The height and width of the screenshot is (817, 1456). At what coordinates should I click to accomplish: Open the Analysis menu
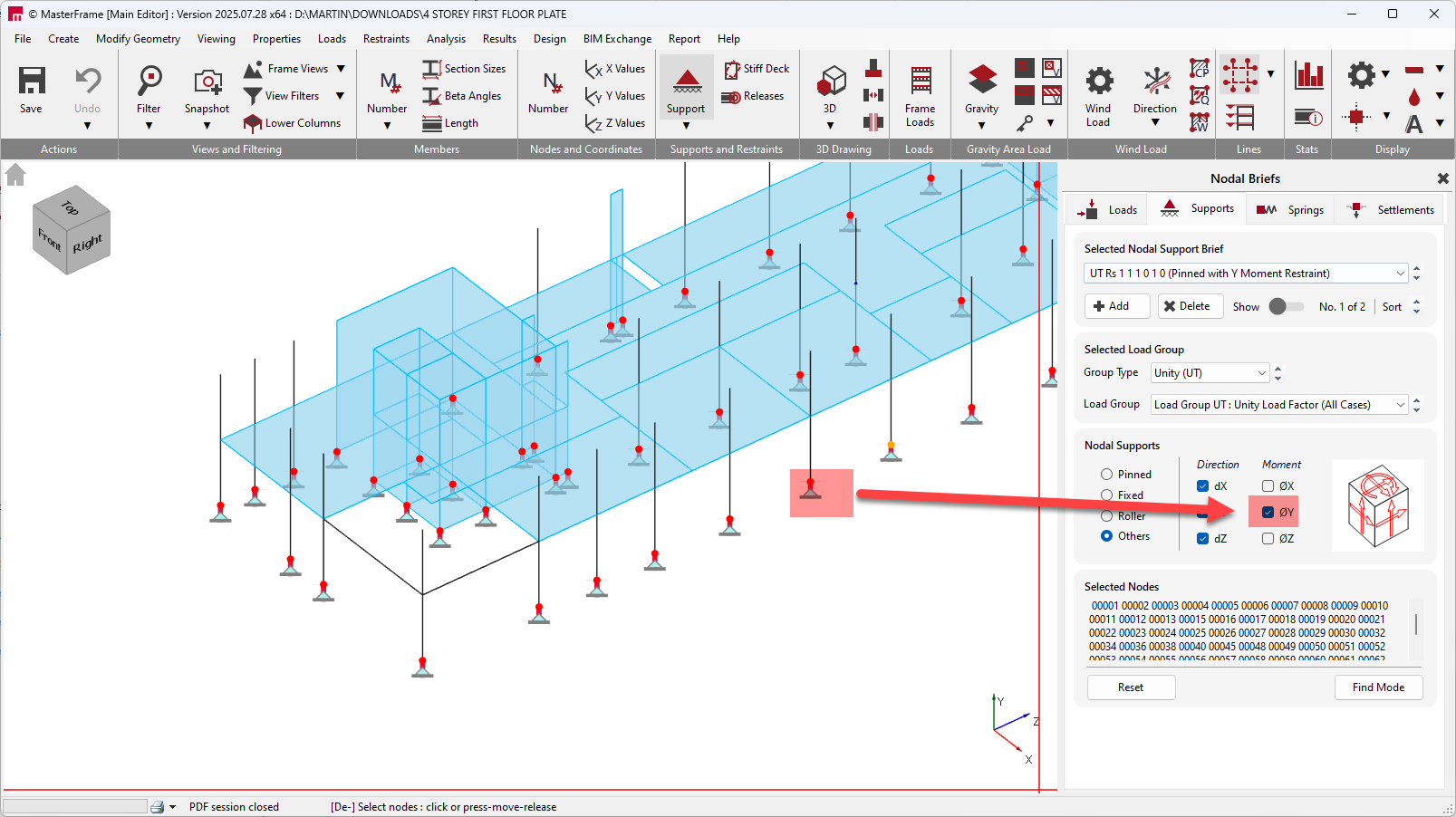(446, 39)
